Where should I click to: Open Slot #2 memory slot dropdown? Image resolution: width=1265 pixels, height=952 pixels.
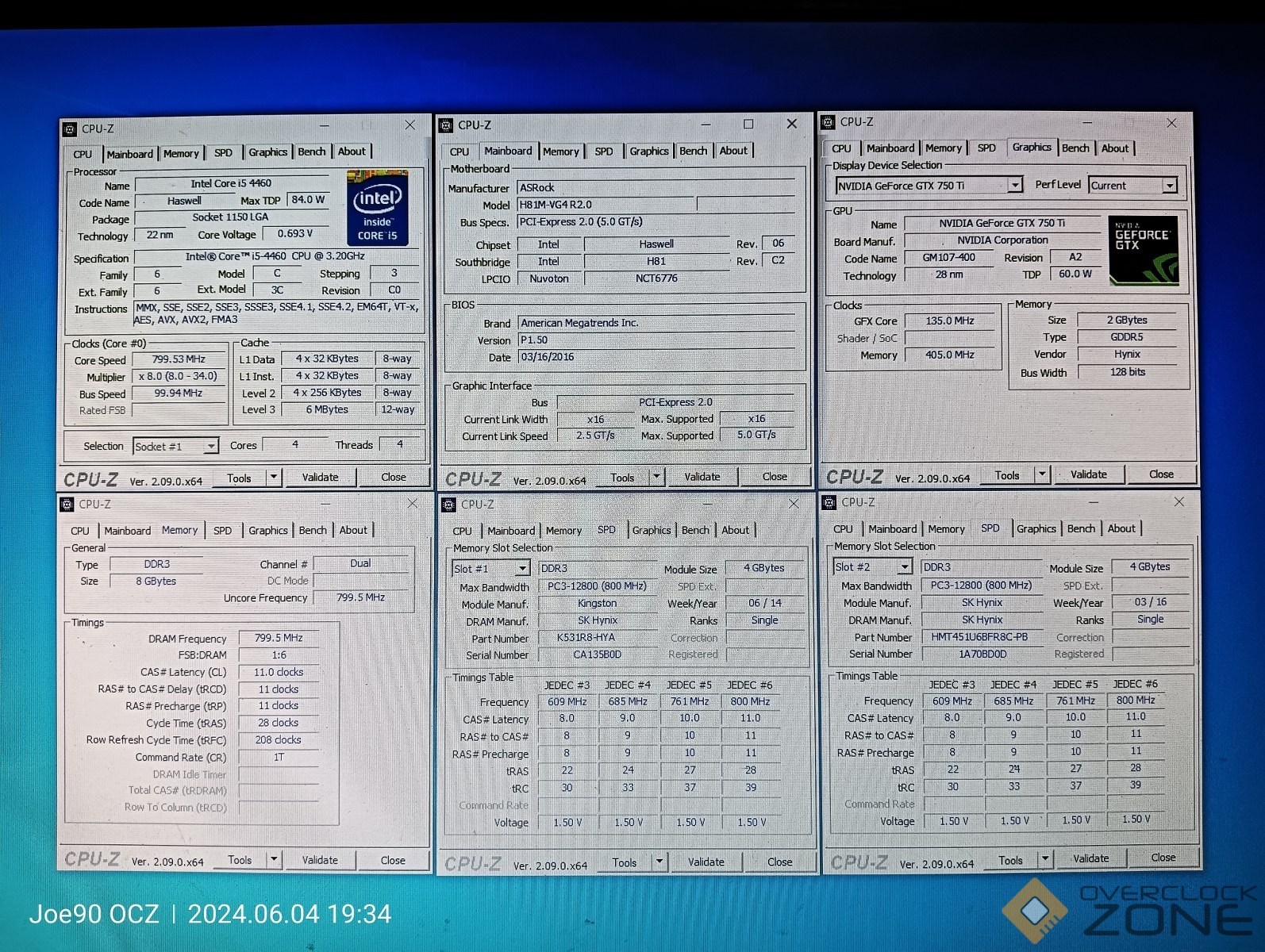[904, 566]
